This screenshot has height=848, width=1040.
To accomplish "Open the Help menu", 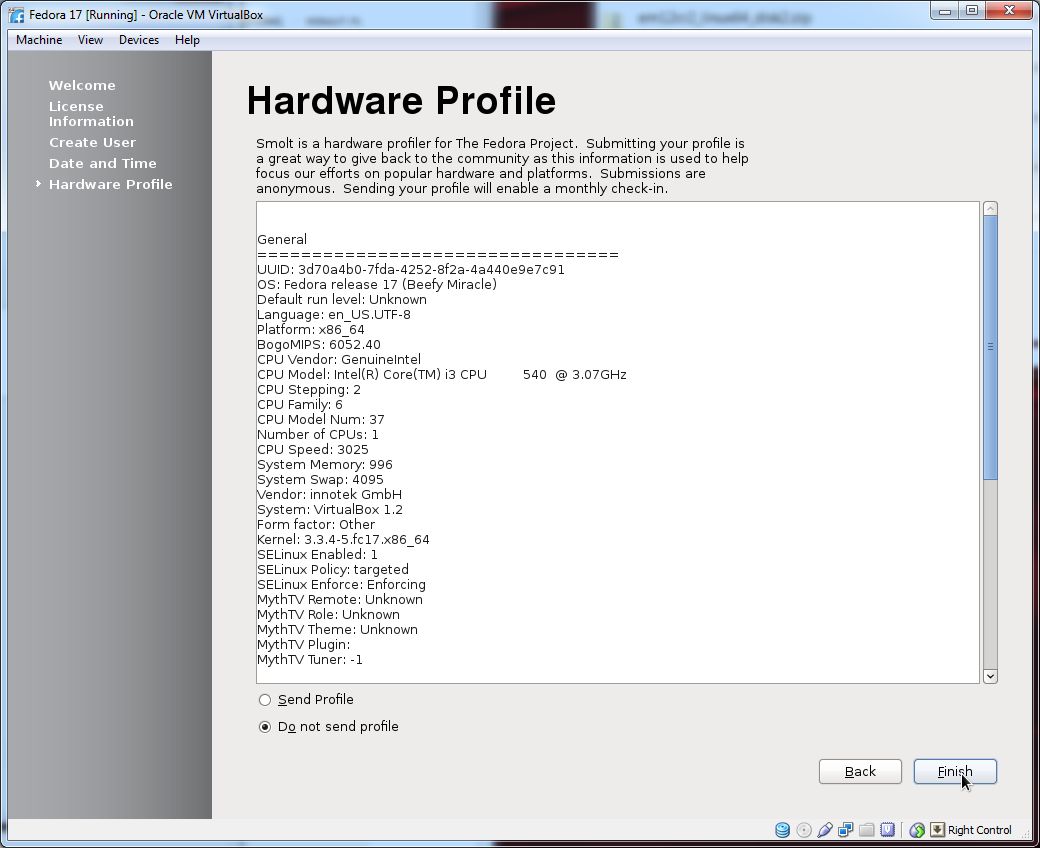I will coord(187,40).
